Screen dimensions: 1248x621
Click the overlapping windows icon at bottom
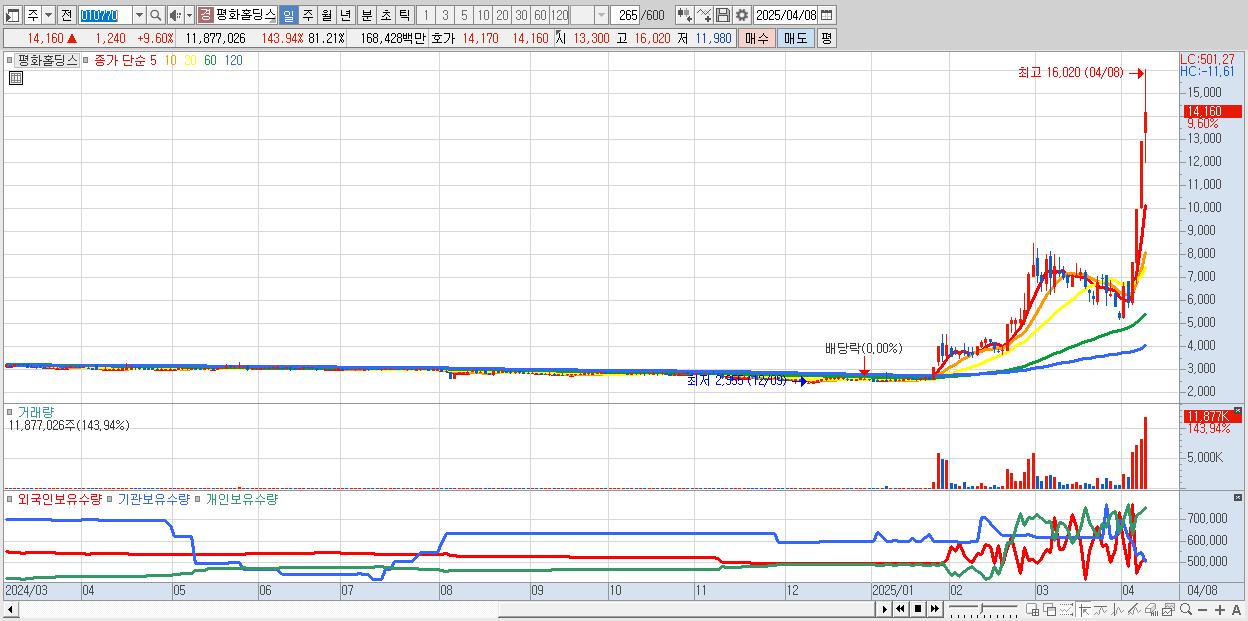[x=1049, y=609]
